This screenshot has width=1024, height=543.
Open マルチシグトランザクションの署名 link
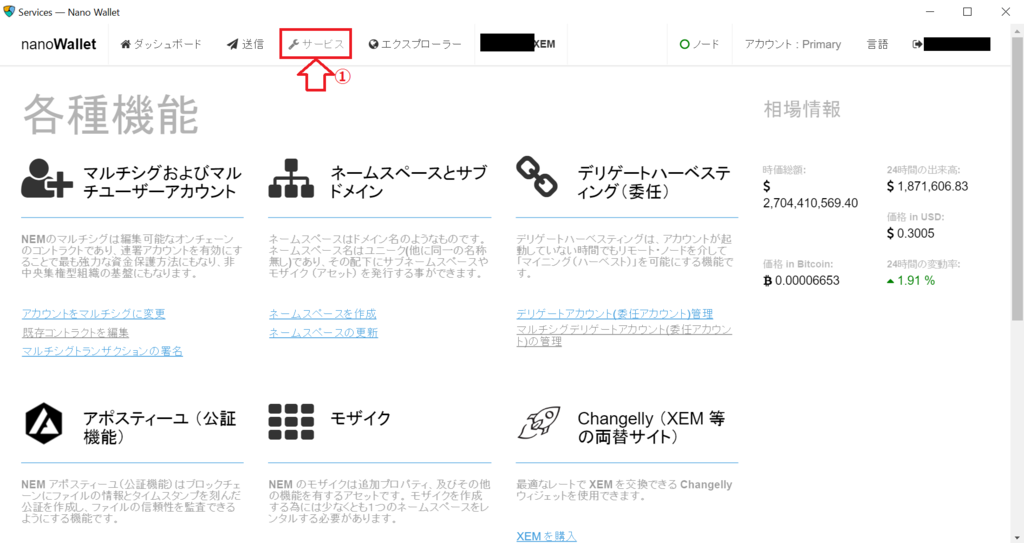point(103,351)
